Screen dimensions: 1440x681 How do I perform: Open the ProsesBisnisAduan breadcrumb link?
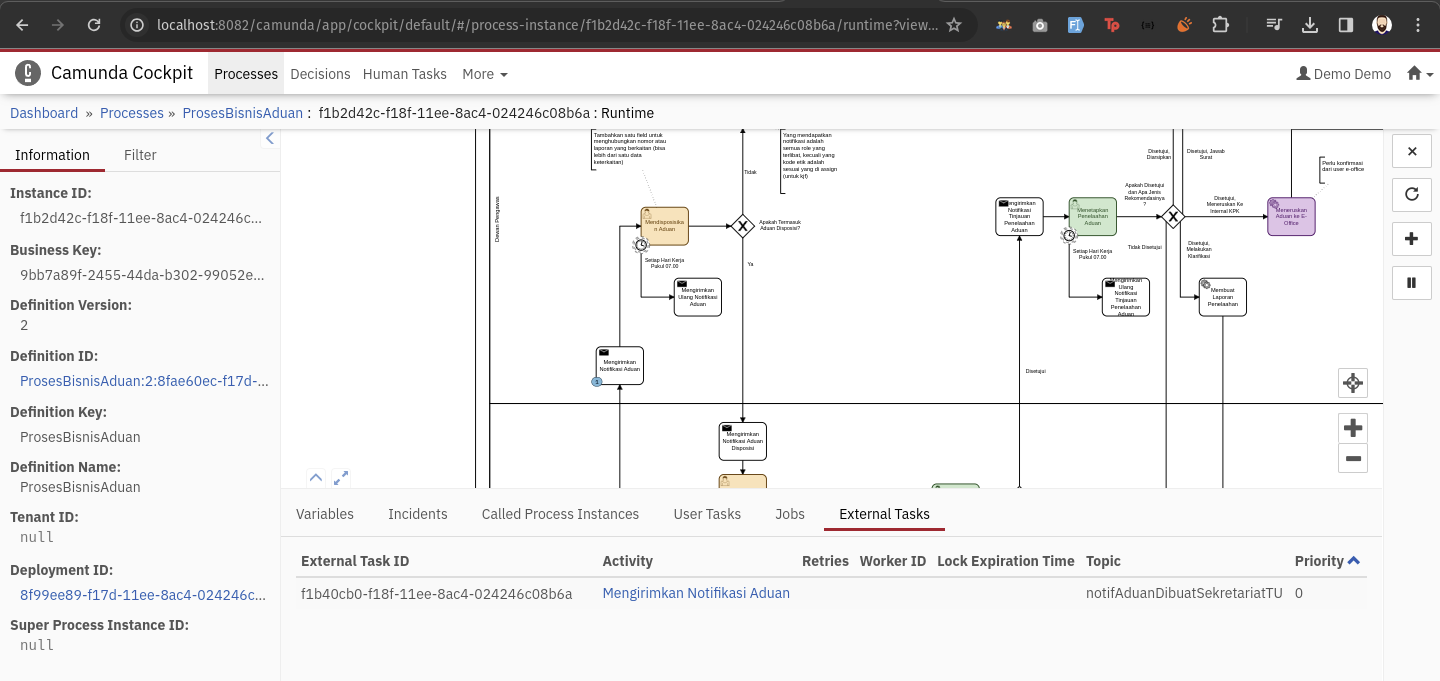(242, 113)
